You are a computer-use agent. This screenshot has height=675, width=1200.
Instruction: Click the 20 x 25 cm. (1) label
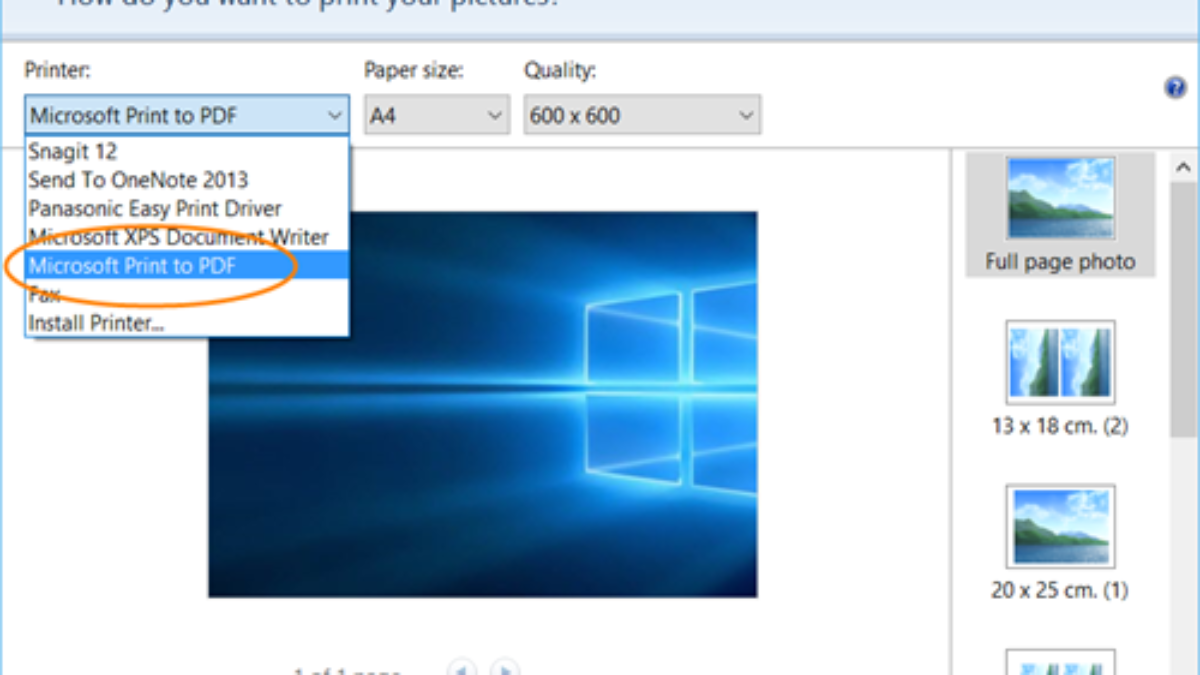1060,590
